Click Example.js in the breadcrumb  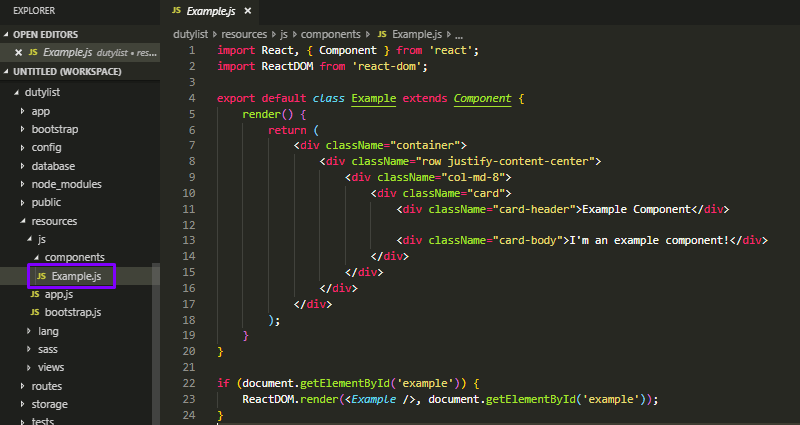(416, 35)
